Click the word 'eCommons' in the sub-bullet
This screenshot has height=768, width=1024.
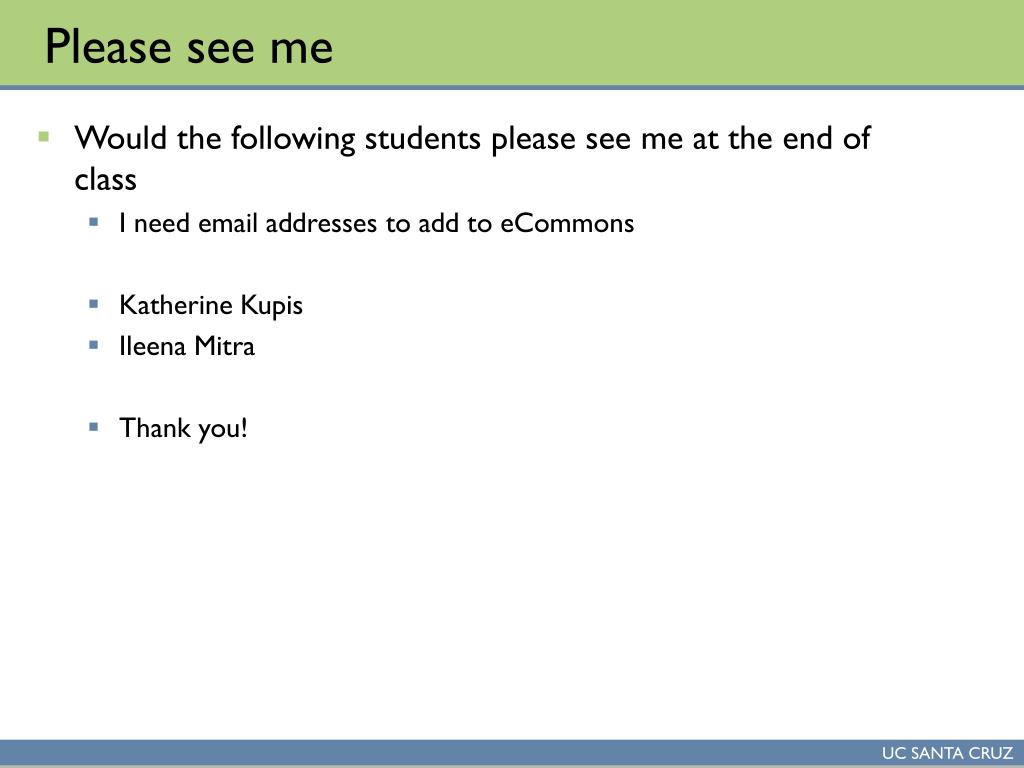568,223
